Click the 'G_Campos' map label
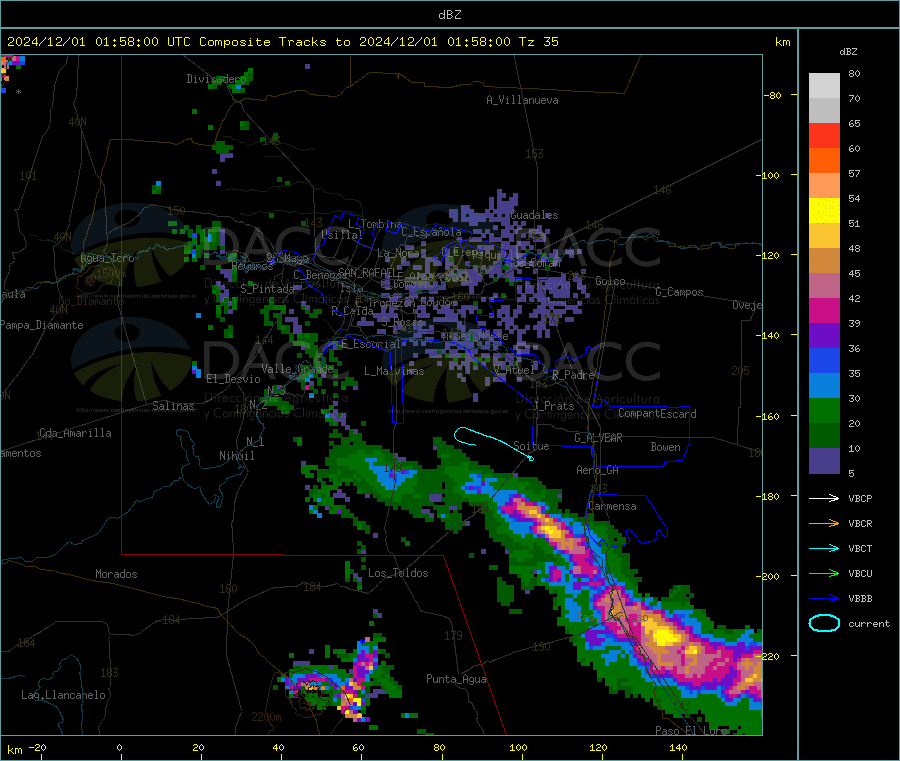This screenshot has width=900, height=761. [679, 292]
